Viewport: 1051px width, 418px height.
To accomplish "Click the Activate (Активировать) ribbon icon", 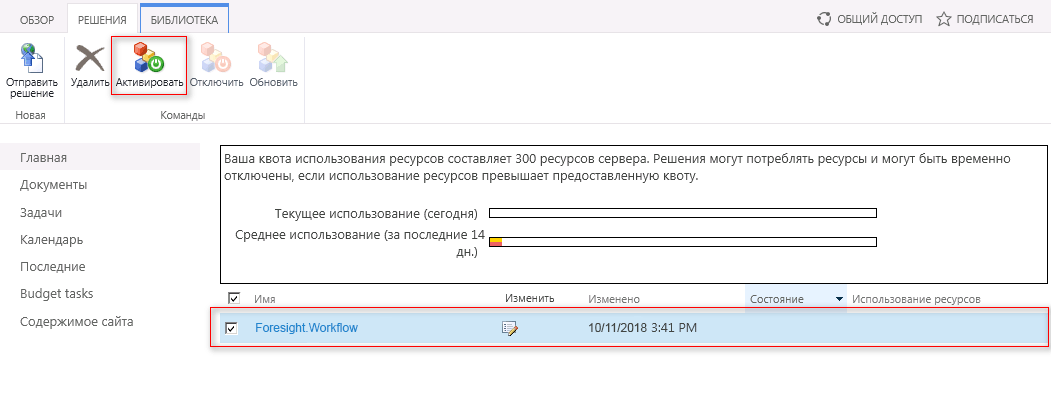I will point(149,58).
